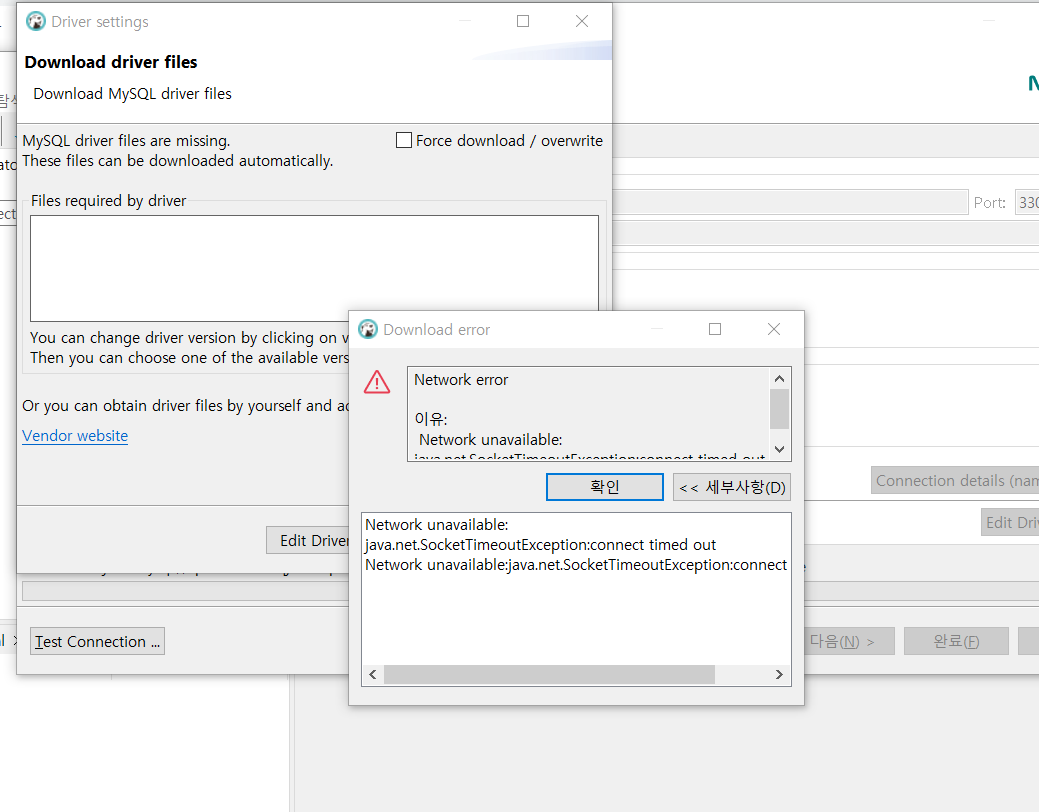The image size is (1039, 812).
Task: Click the Edit Driver button in background window
Action: (1010, 522)
